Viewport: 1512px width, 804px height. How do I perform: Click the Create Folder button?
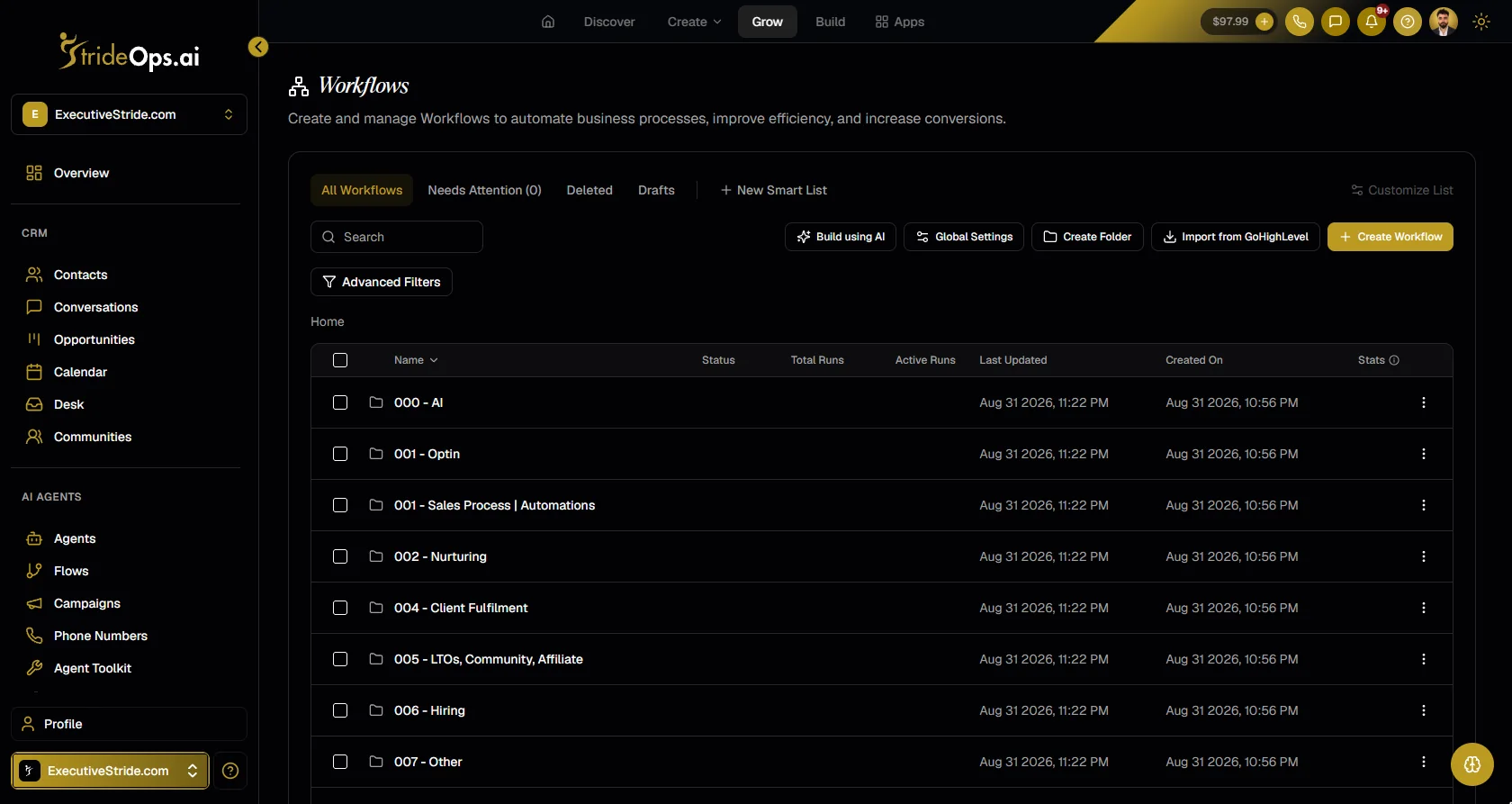(x=1087, y=237)
